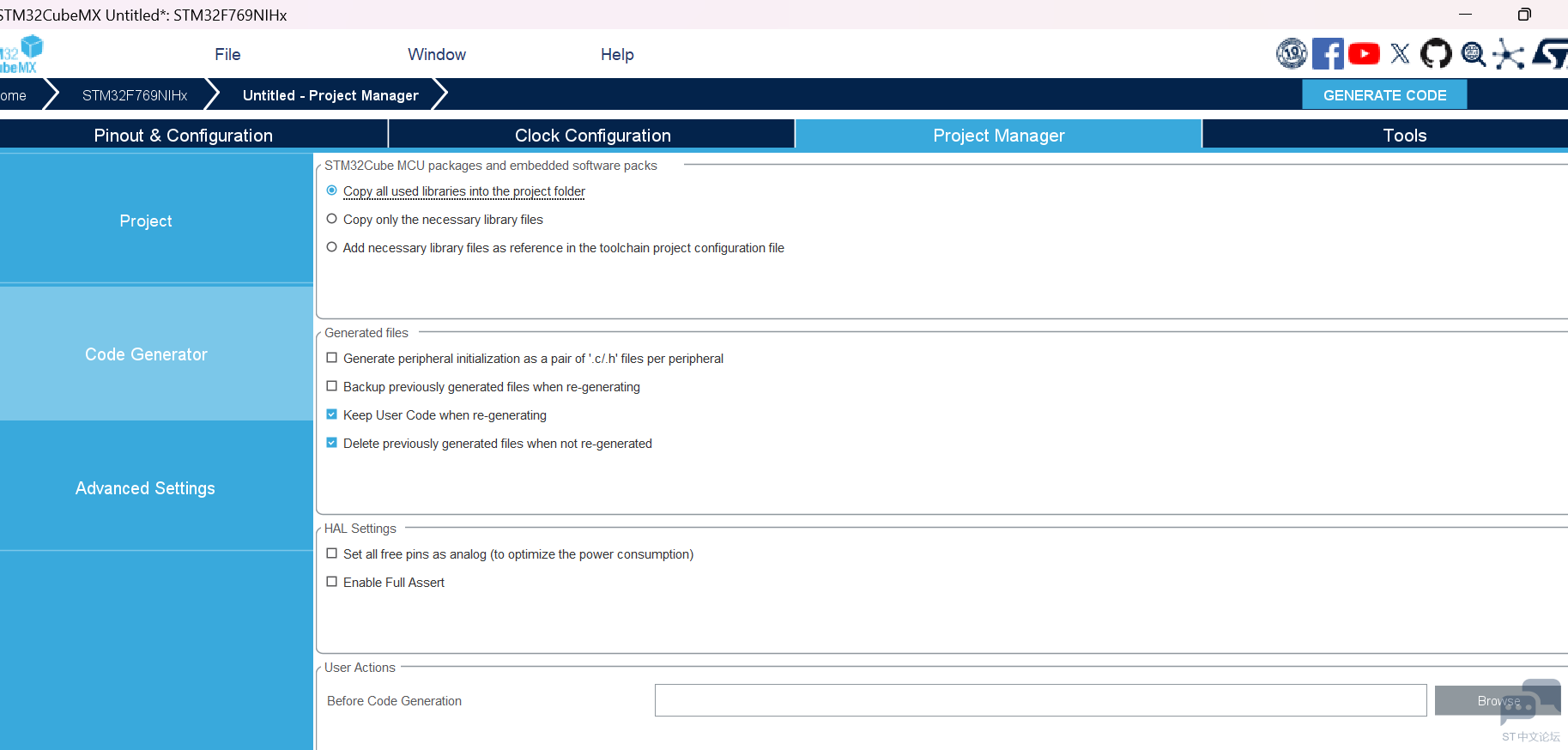Click the Before Code Generation input field
The height and width of the screenshot is (750, 1568).
click(1040, 700)
